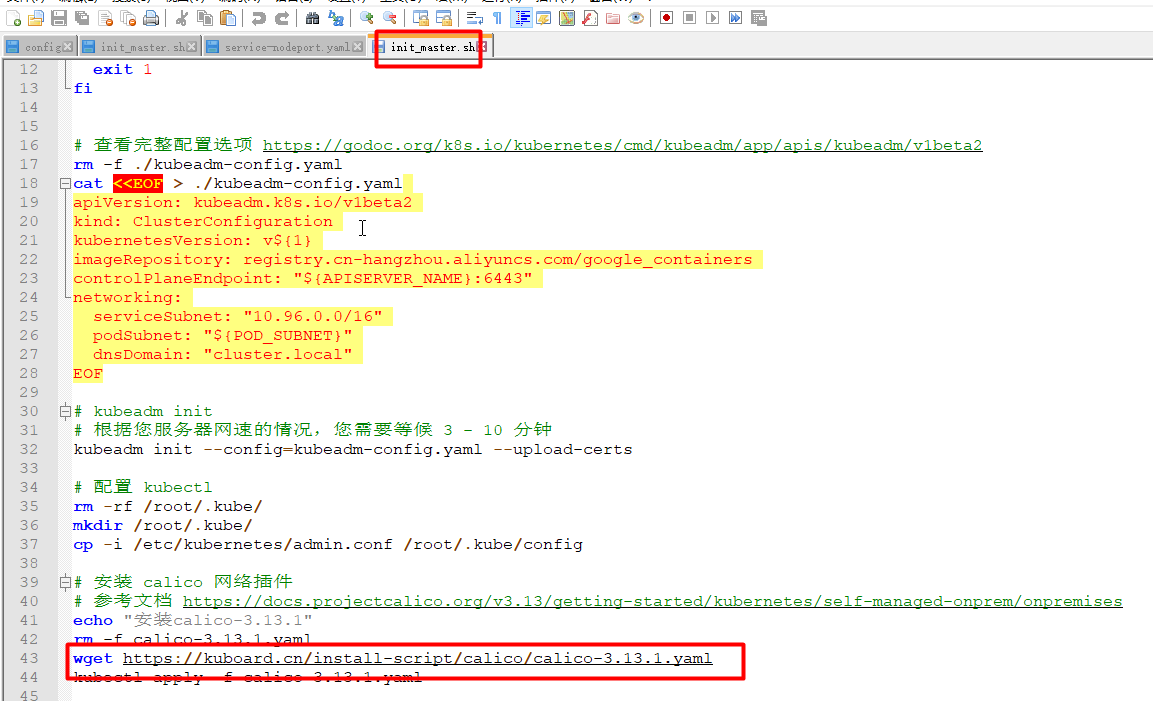Zoom in using the magnifier plus icon
This screenshot has width=1153, height=701.
366,18
